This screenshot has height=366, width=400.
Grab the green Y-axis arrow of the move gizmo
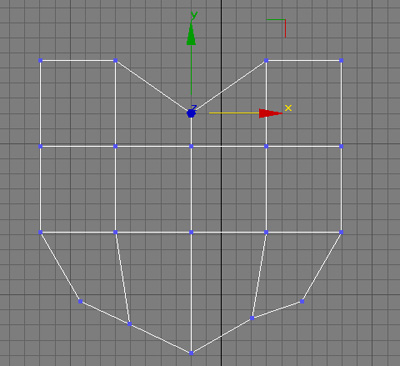click(x=191, y=33)
